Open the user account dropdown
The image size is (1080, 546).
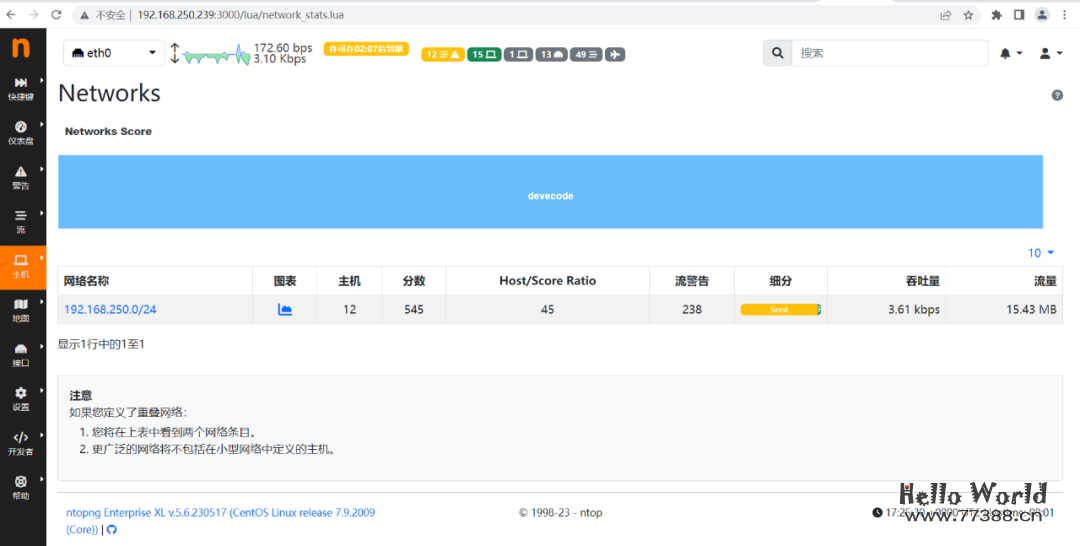click(x=1050, y=53)
